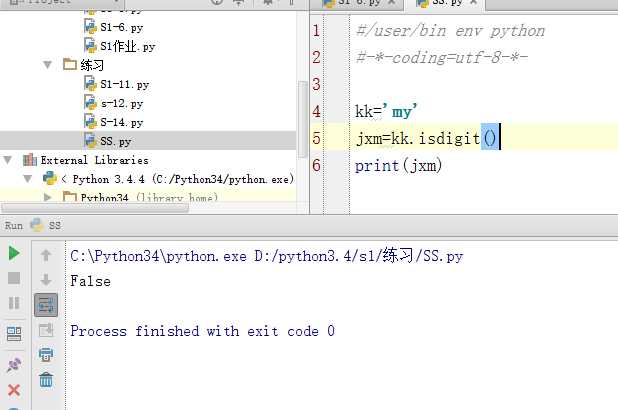Click the External Libraries bar-chart icon
The height and width of the screenshot is (410, 618).
point(30,160)
